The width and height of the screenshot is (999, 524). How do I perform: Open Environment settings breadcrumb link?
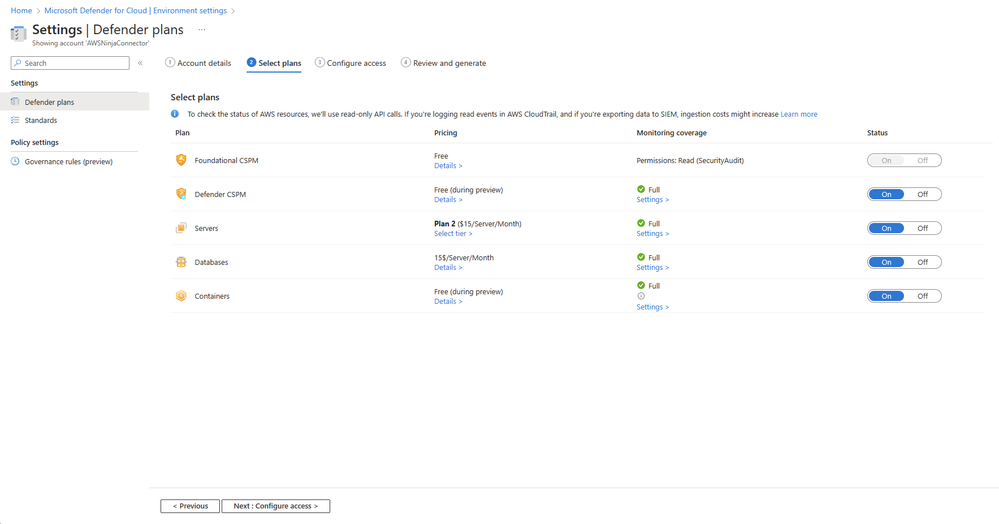pos(136,11)
